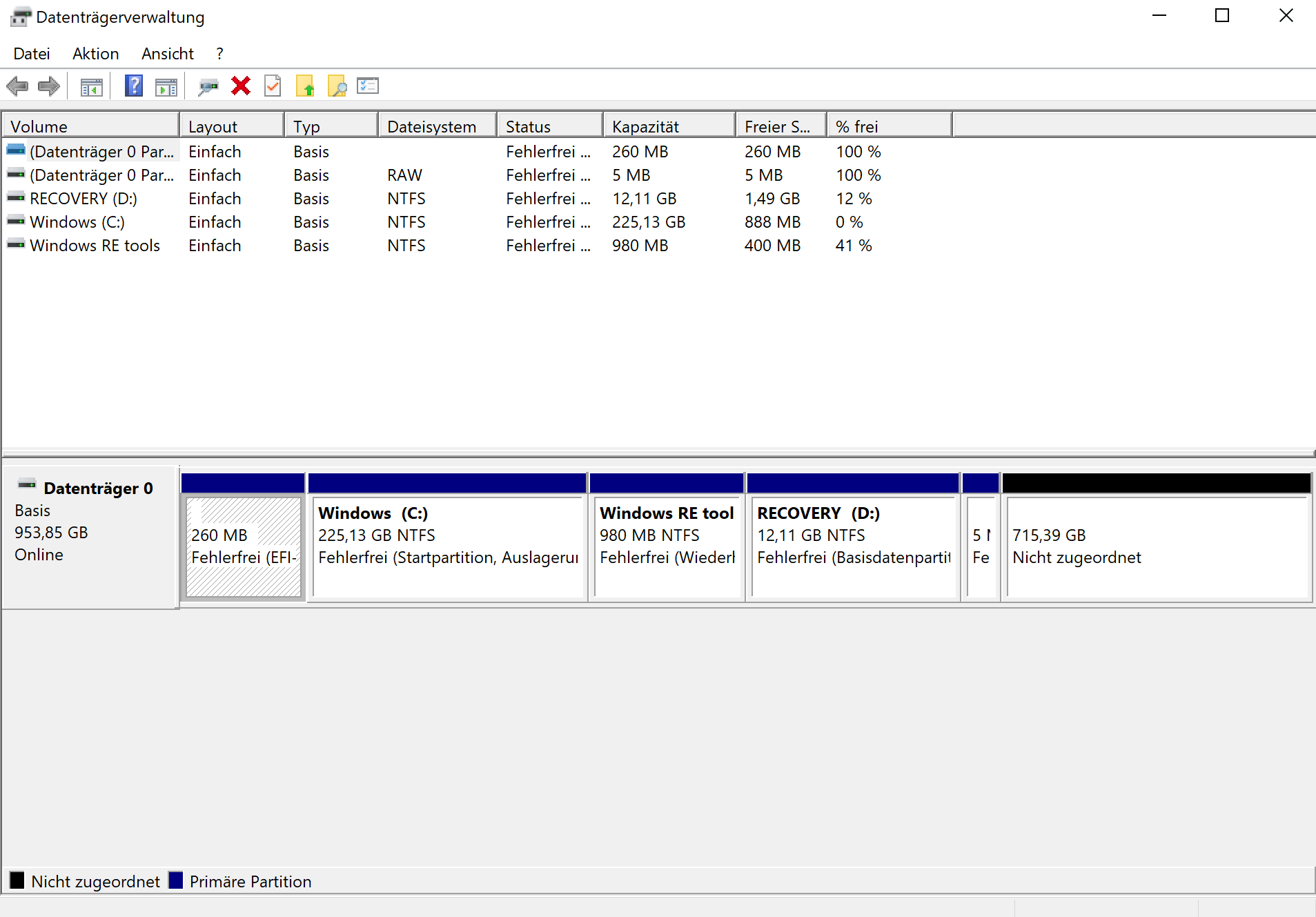
Task: Click the Datenträgerverwaltung title bar app icon
Action: click(21, 17)
